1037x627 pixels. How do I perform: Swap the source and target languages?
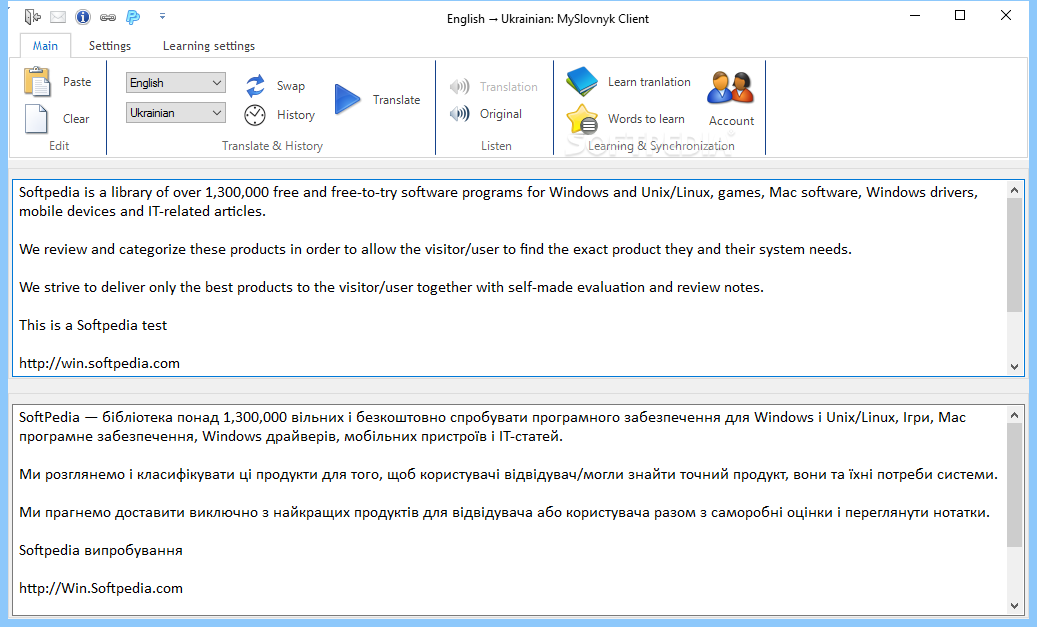[x=274, y=86]
